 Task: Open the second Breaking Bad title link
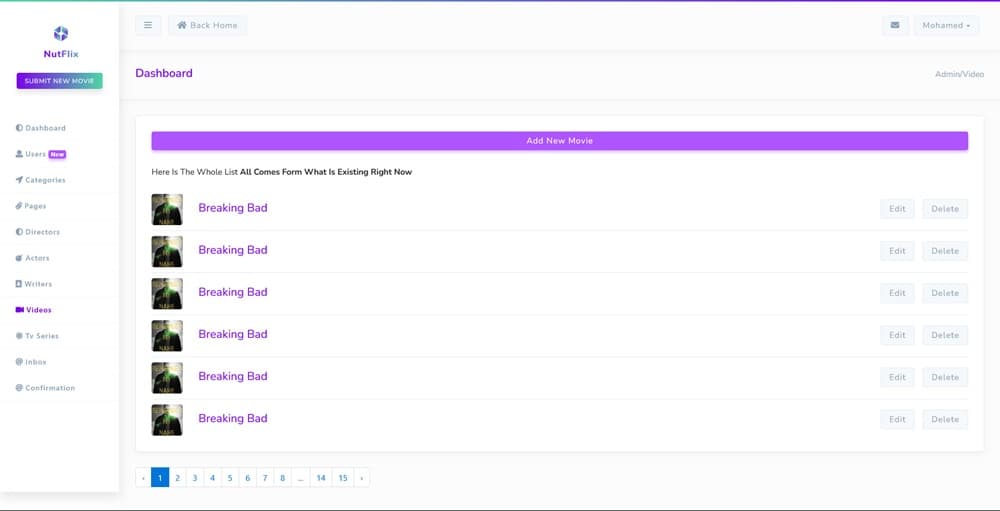233,250
